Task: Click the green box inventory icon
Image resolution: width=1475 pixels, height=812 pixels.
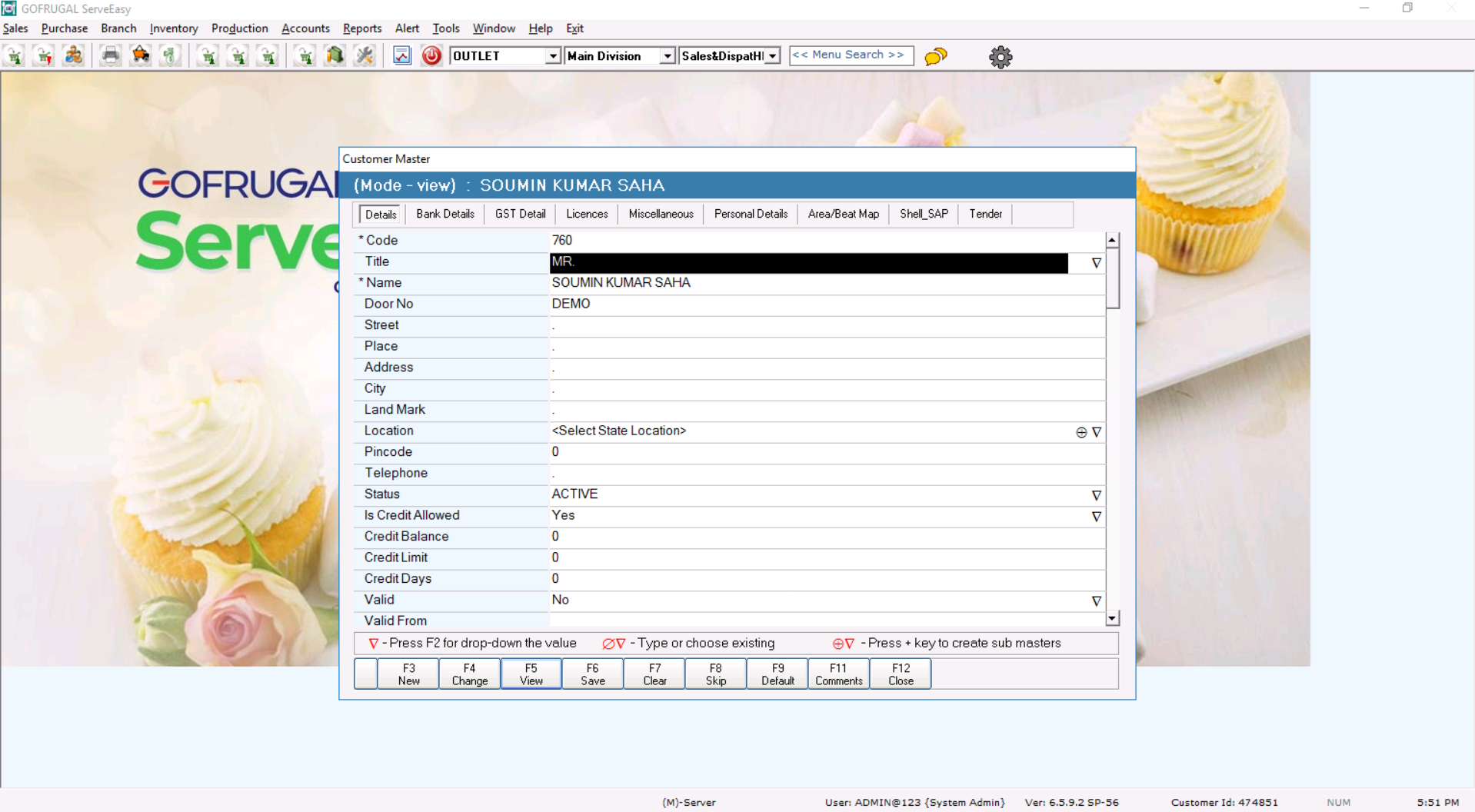Action: click(x=335, y=56)
